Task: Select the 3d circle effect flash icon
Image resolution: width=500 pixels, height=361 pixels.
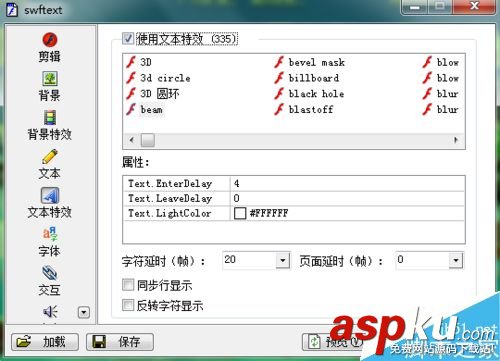Action: pyautogui.click(x=131, y=78)
